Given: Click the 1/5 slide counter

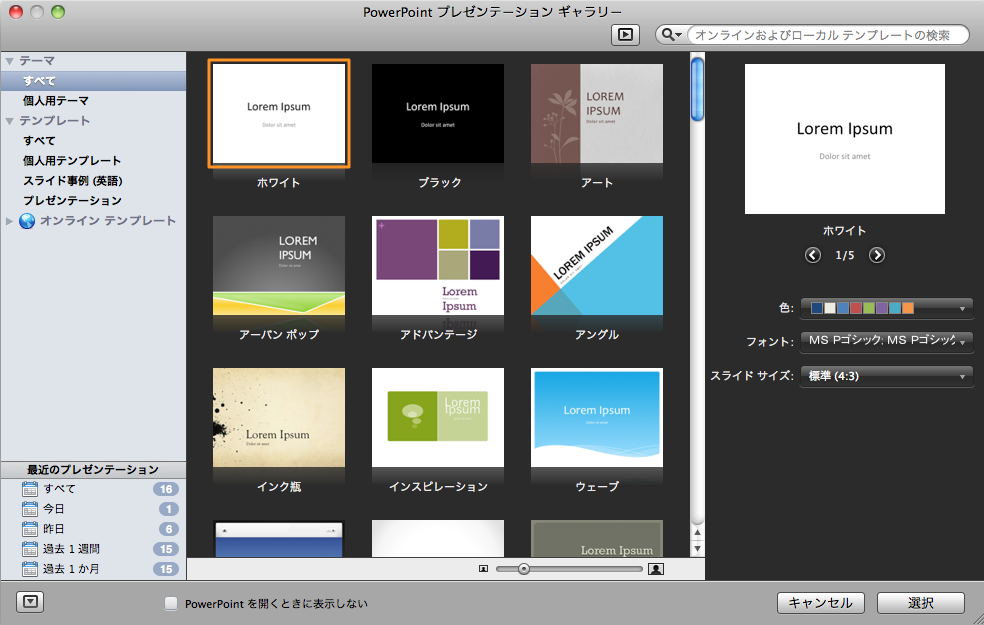Looking at the screenshot, I should tap(845, 255).
